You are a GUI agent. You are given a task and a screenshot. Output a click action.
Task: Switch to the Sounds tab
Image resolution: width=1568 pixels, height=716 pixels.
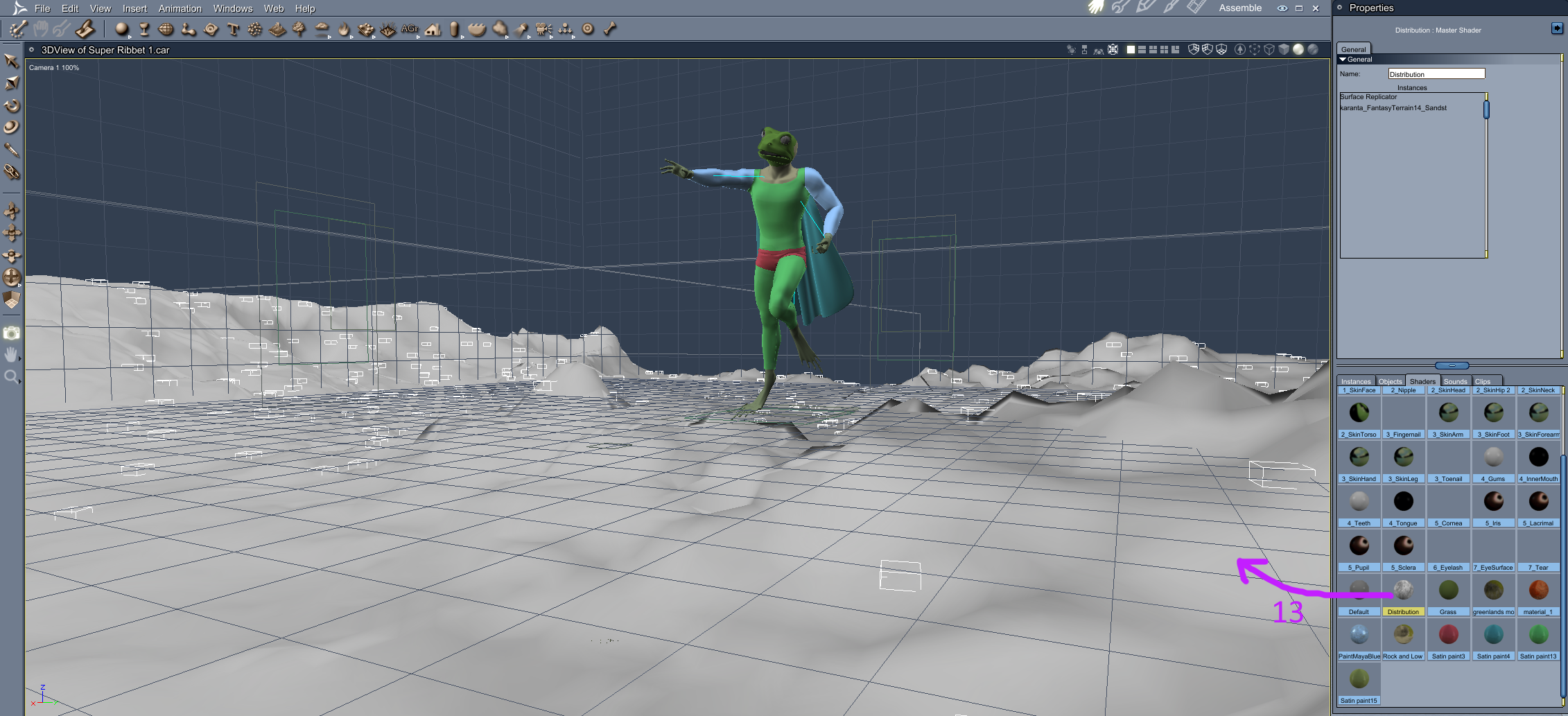coord(1456,381)
